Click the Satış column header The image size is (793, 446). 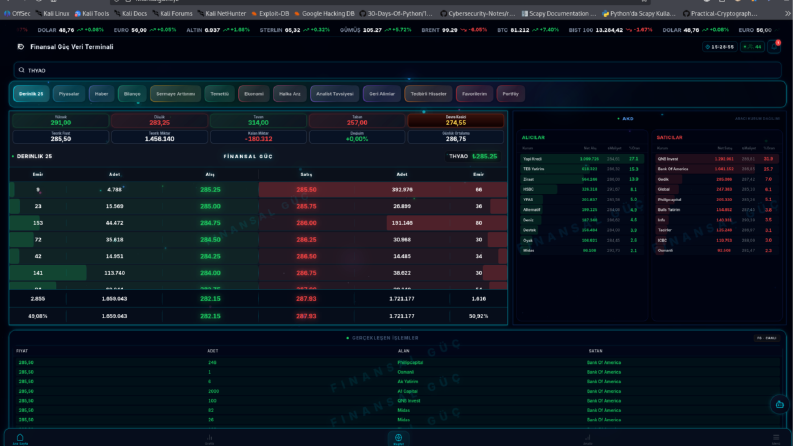coord(306,174)
